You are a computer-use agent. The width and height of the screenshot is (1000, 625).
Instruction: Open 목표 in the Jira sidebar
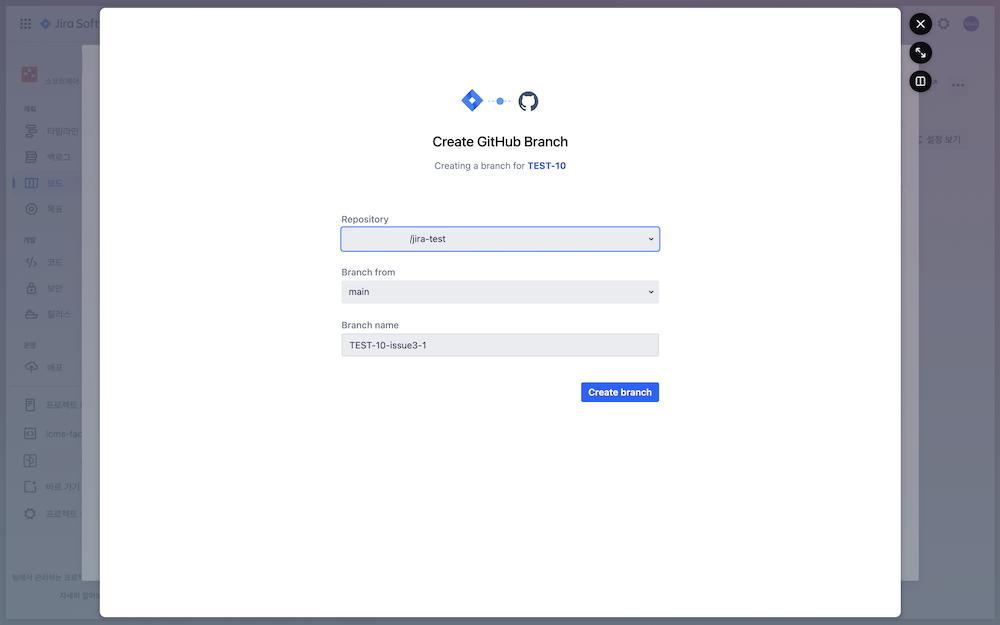(x=45, y=209)
